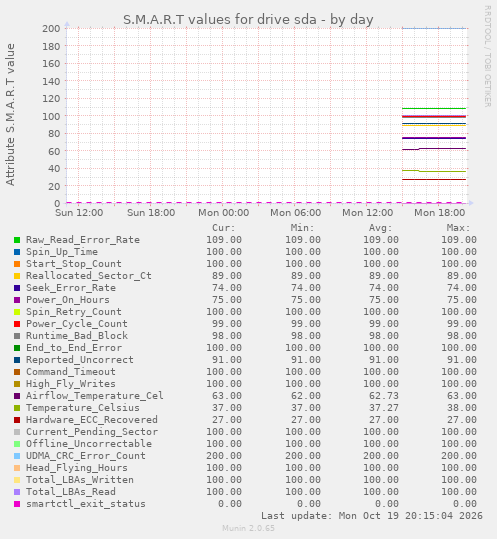The height and width of the screenshot is (539, 497).
Task: Click the 'Min:' column header
Action: 302,228
